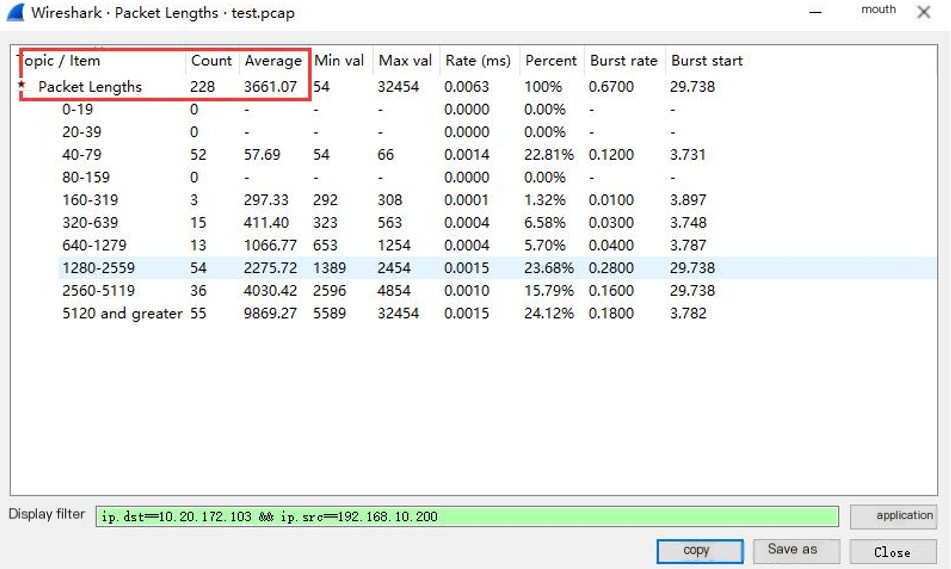Click max value 563 cell
This screenshot has width=951, height=569.
click(389, 223)
